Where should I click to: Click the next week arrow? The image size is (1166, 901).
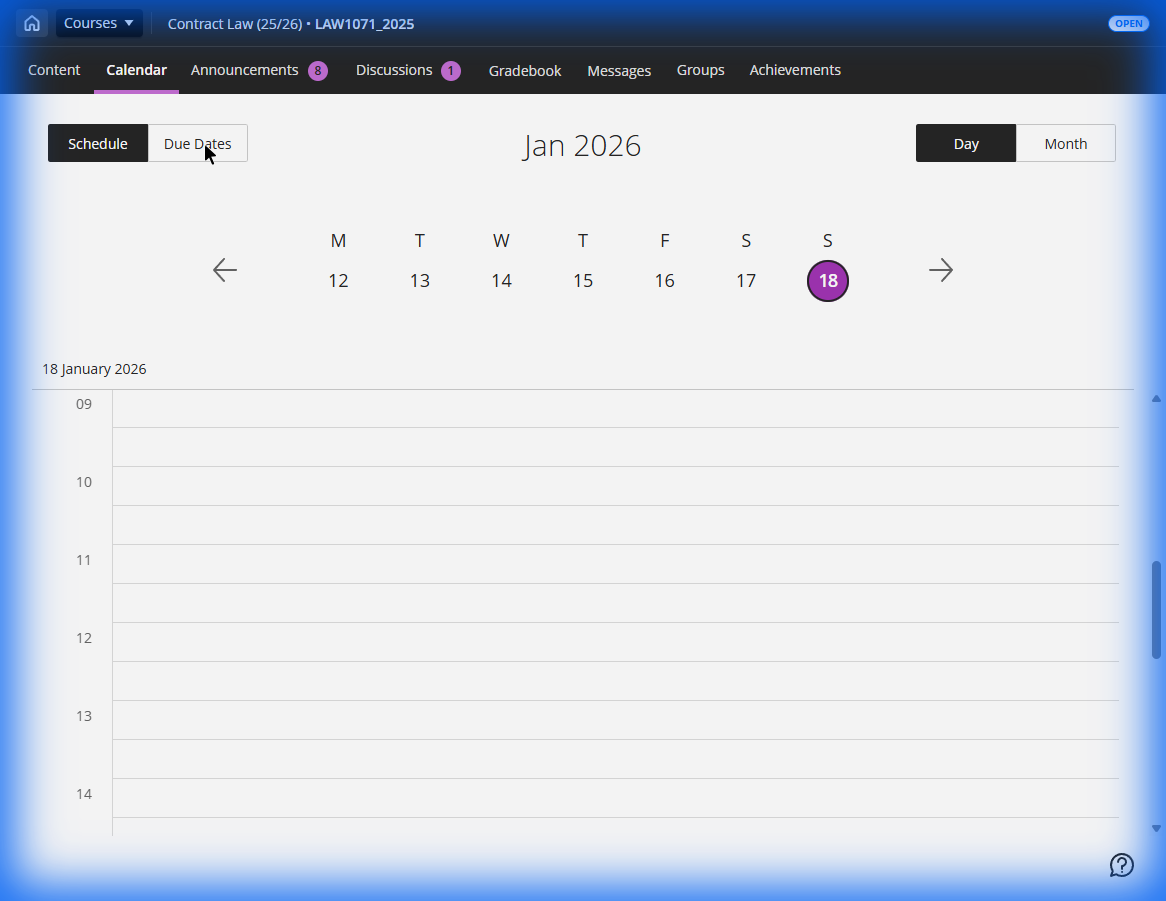pos(941,270)
